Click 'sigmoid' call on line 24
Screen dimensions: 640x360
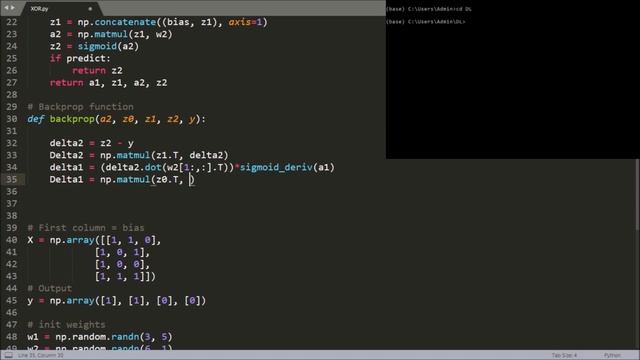[x=97, y=46]
